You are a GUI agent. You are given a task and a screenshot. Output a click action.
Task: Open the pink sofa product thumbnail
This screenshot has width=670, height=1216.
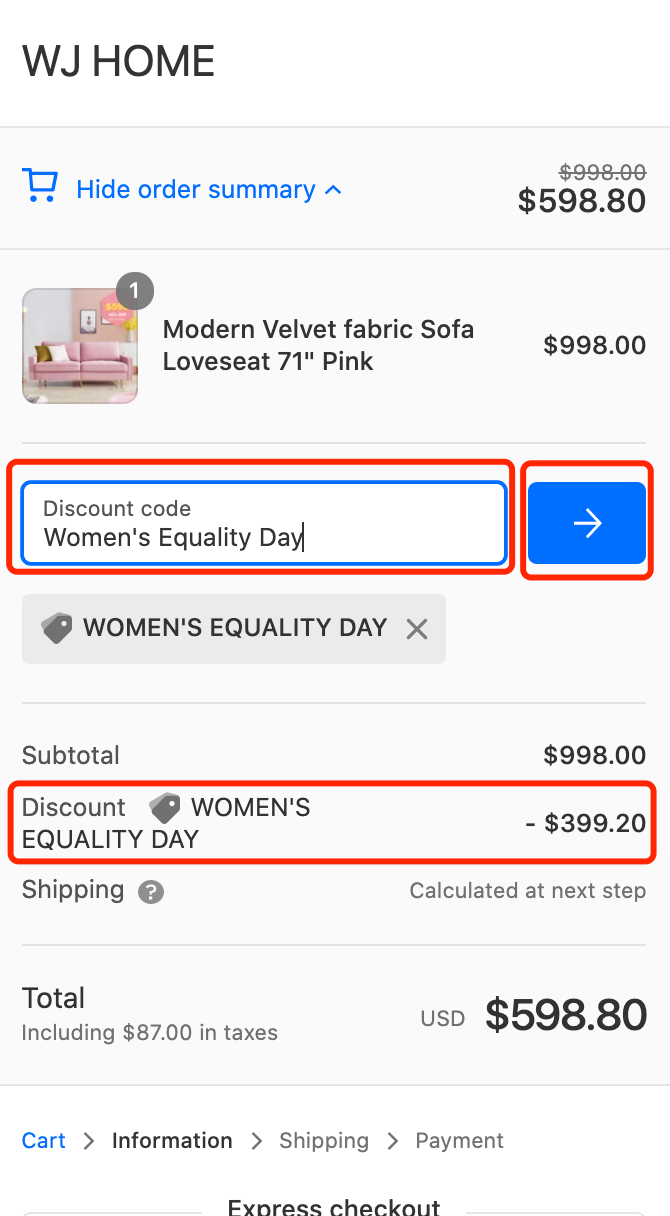(x=80, y=346)
